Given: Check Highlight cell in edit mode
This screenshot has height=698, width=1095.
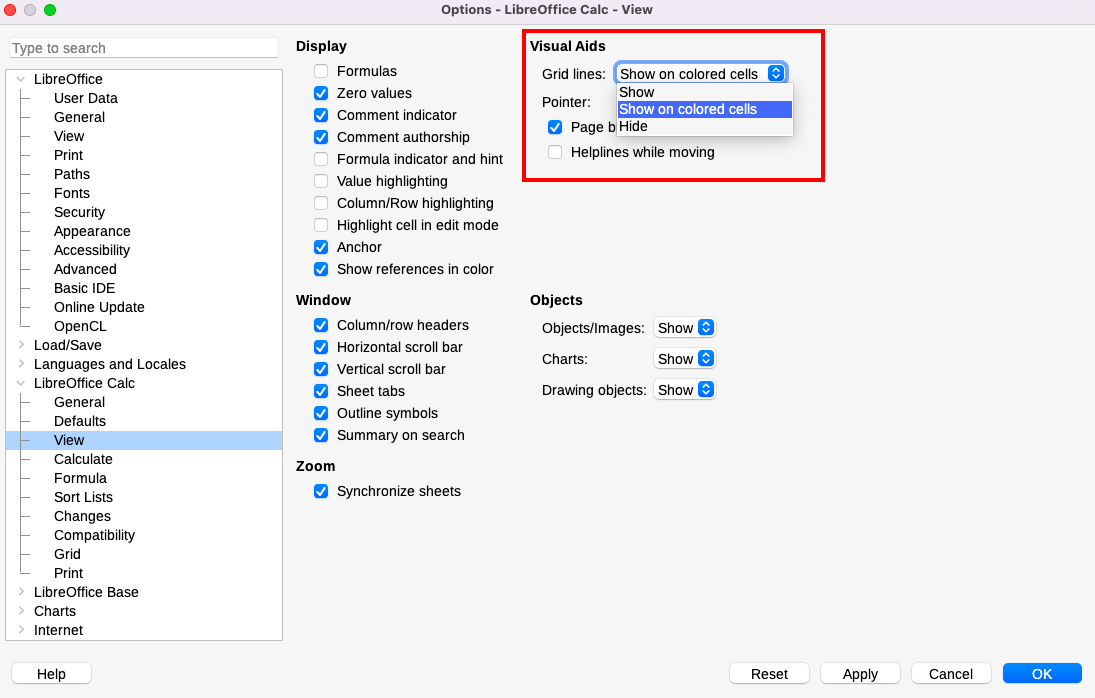Looking at the screenshot, I should 321,225.
